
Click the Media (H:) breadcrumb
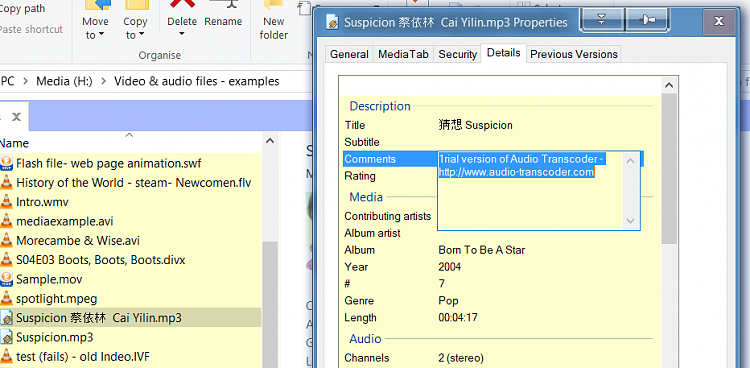[x=64, y=81]
